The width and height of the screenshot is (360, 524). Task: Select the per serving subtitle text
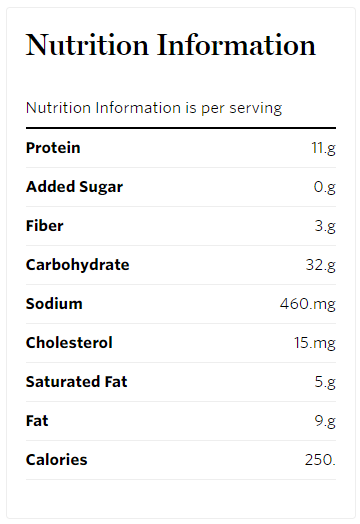pos(154,108)
